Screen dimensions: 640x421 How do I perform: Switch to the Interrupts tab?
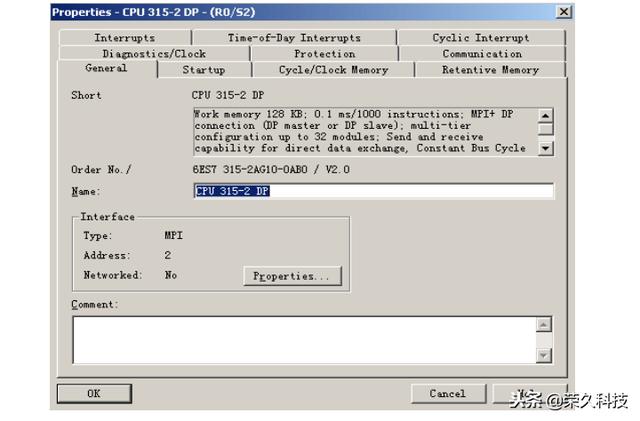[x=125, y=38]
